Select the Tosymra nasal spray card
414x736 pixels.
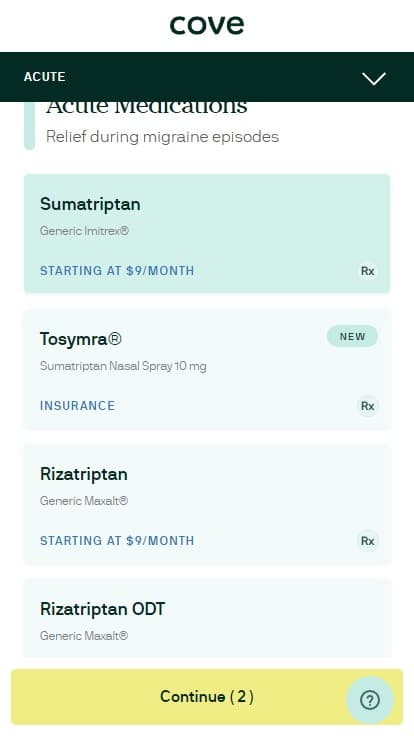click(207, 369)
